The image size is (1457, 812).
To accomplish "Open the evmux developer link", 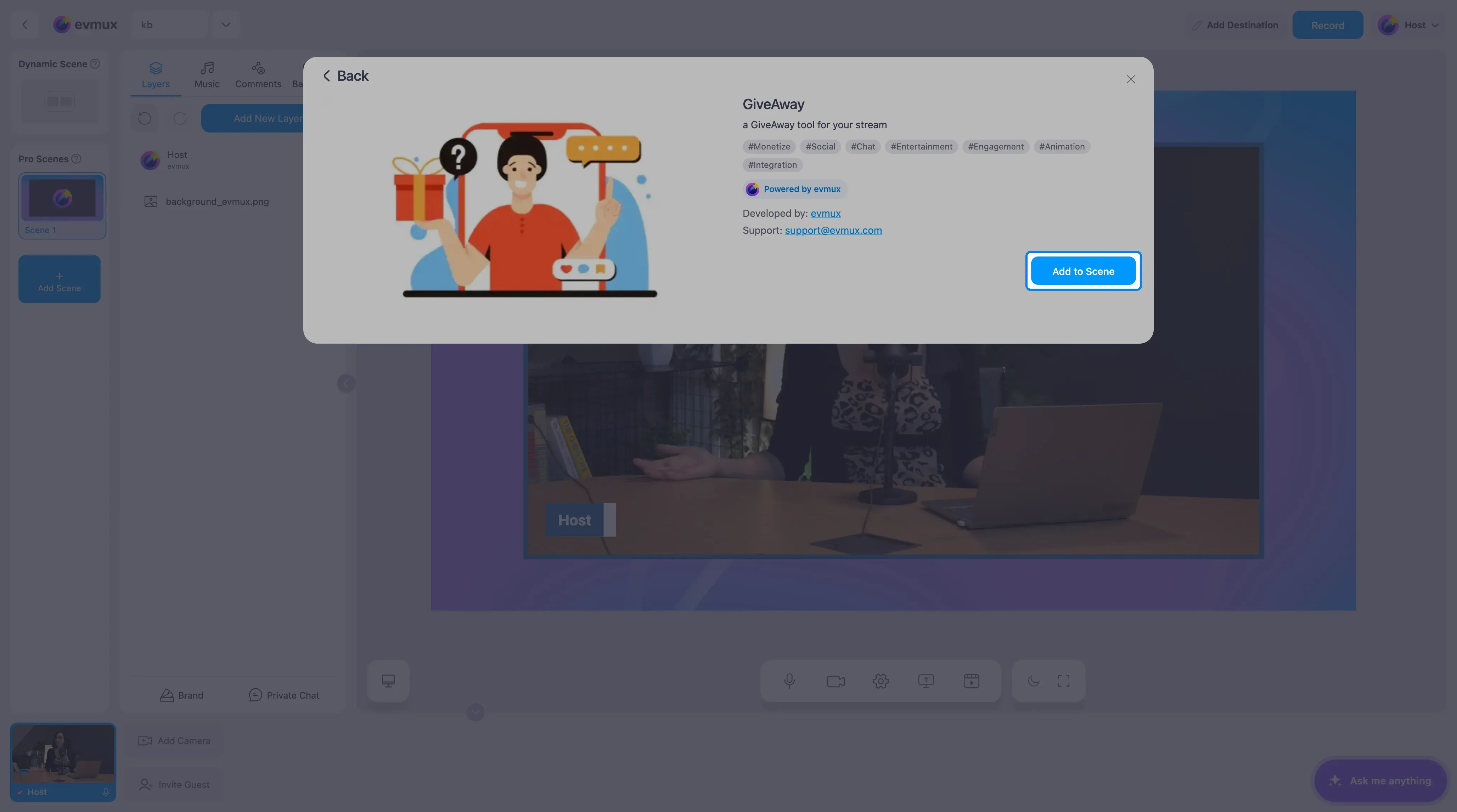I will (x=825, y=214).
